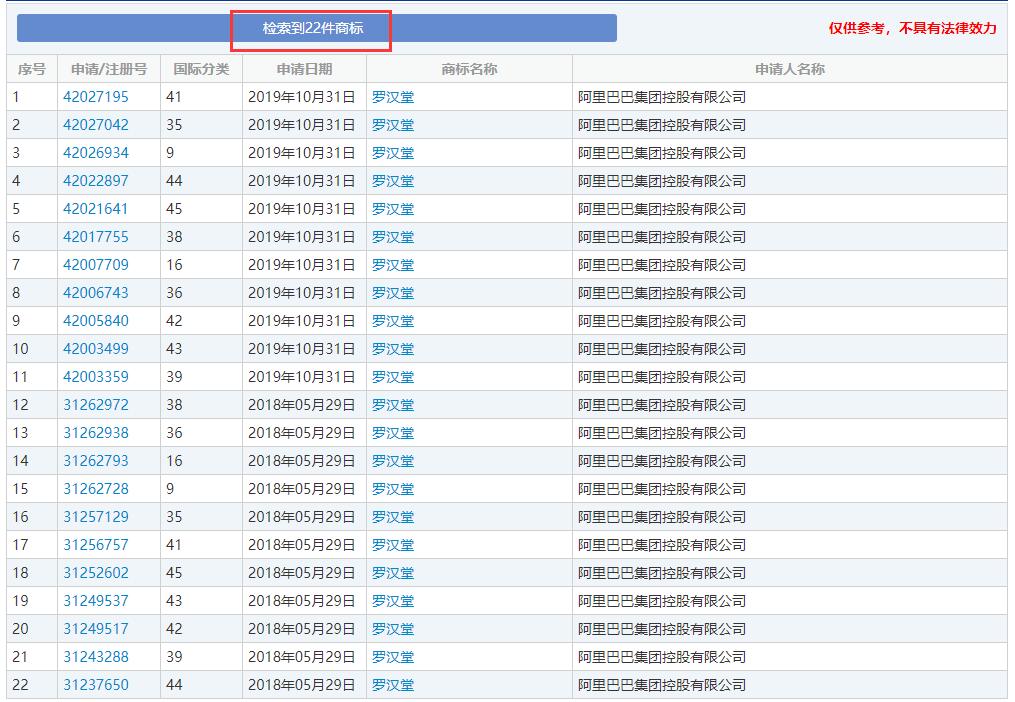Open registration number 42026934

(96, 153)
